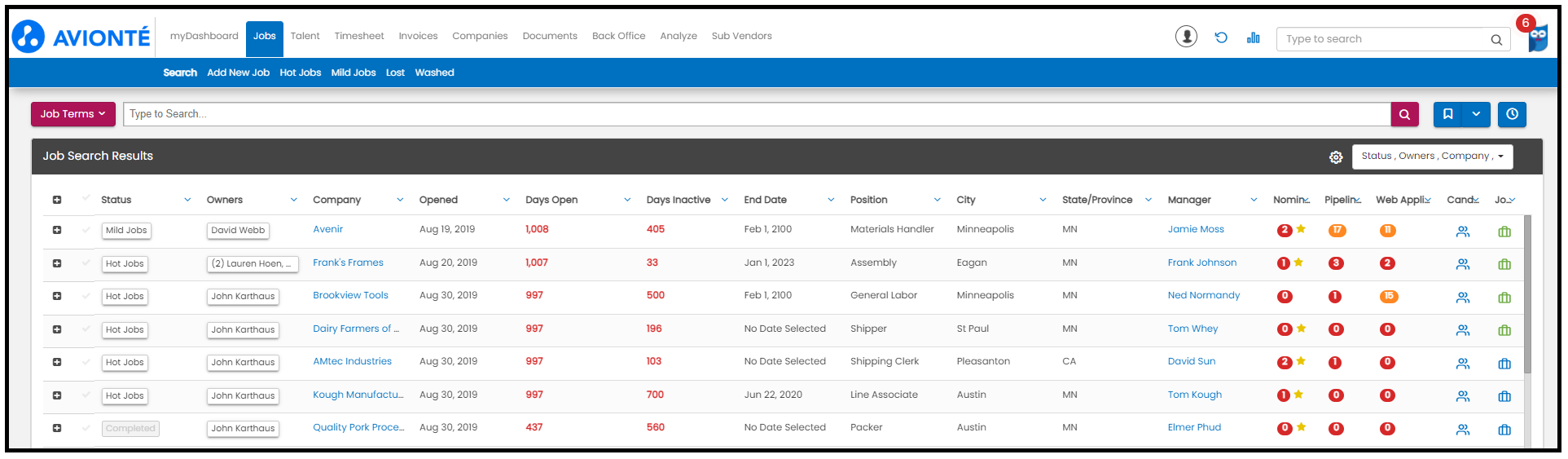This screenshot has height=459, width=1568.
Task: Click web applicants badge 11 for Avenir row
Action: (x=1387, y=230)
